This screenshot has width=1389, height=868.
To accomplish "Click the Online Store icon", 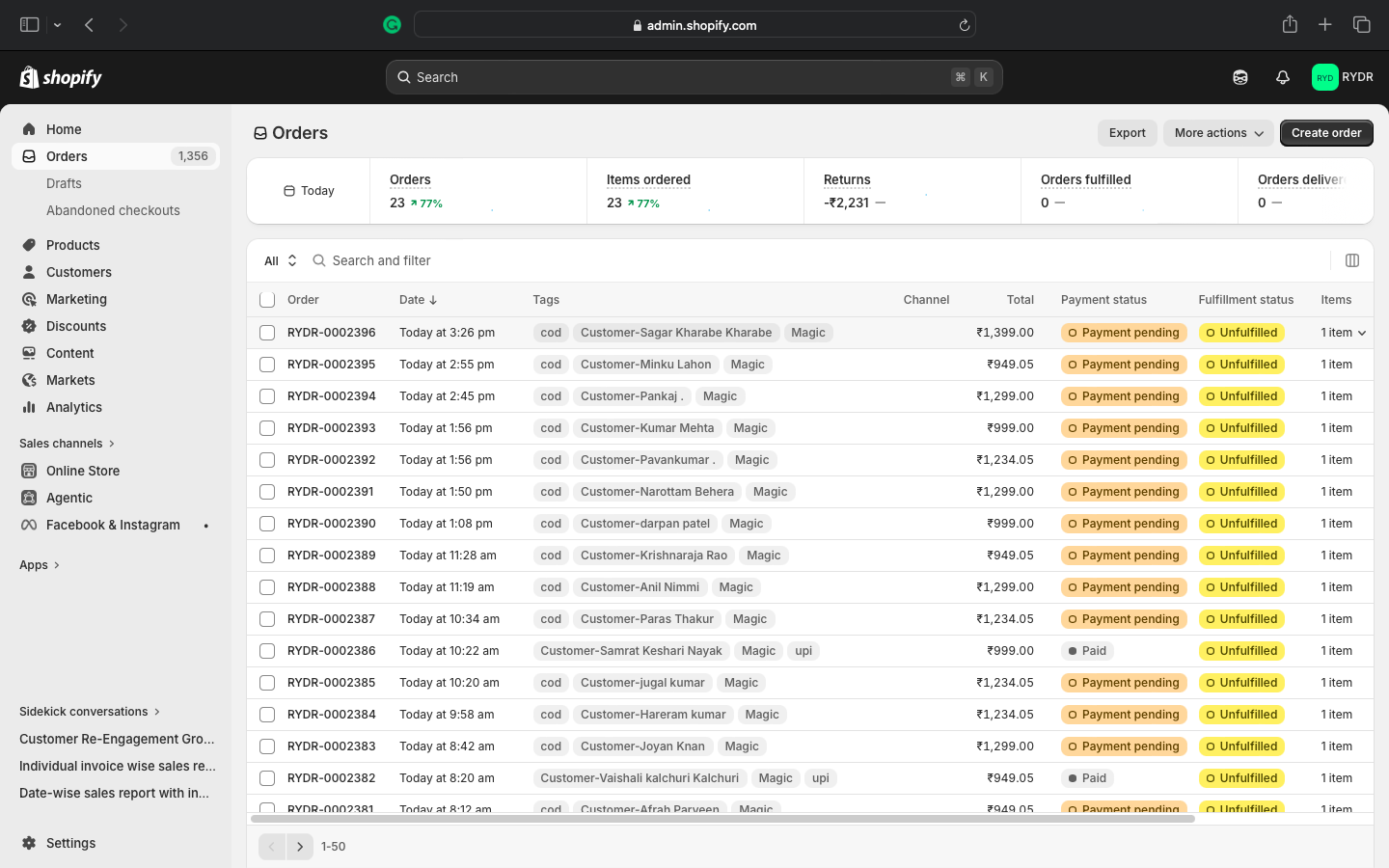I will pyautogui.click(x=29, y=471).
